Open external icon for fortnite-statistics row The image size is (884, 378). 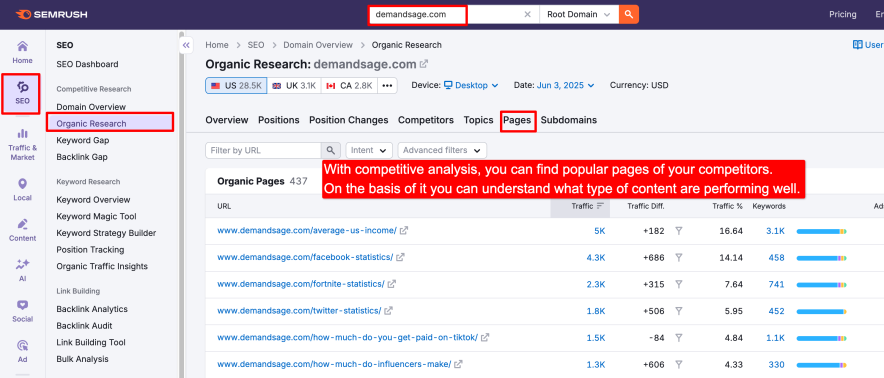[x=392, y=284]
